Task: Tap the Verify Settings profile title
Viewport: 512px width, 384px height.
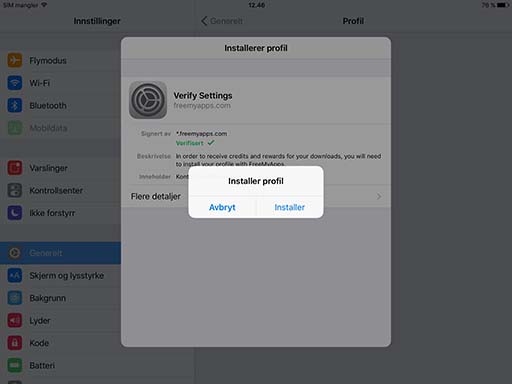Action: [x=203, y=96]
